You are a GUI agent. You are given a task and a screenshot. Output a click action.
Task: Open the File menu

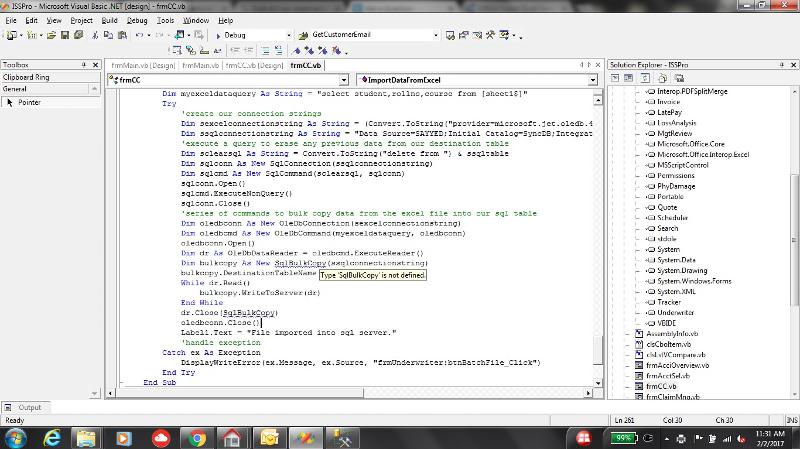(11, 20)
